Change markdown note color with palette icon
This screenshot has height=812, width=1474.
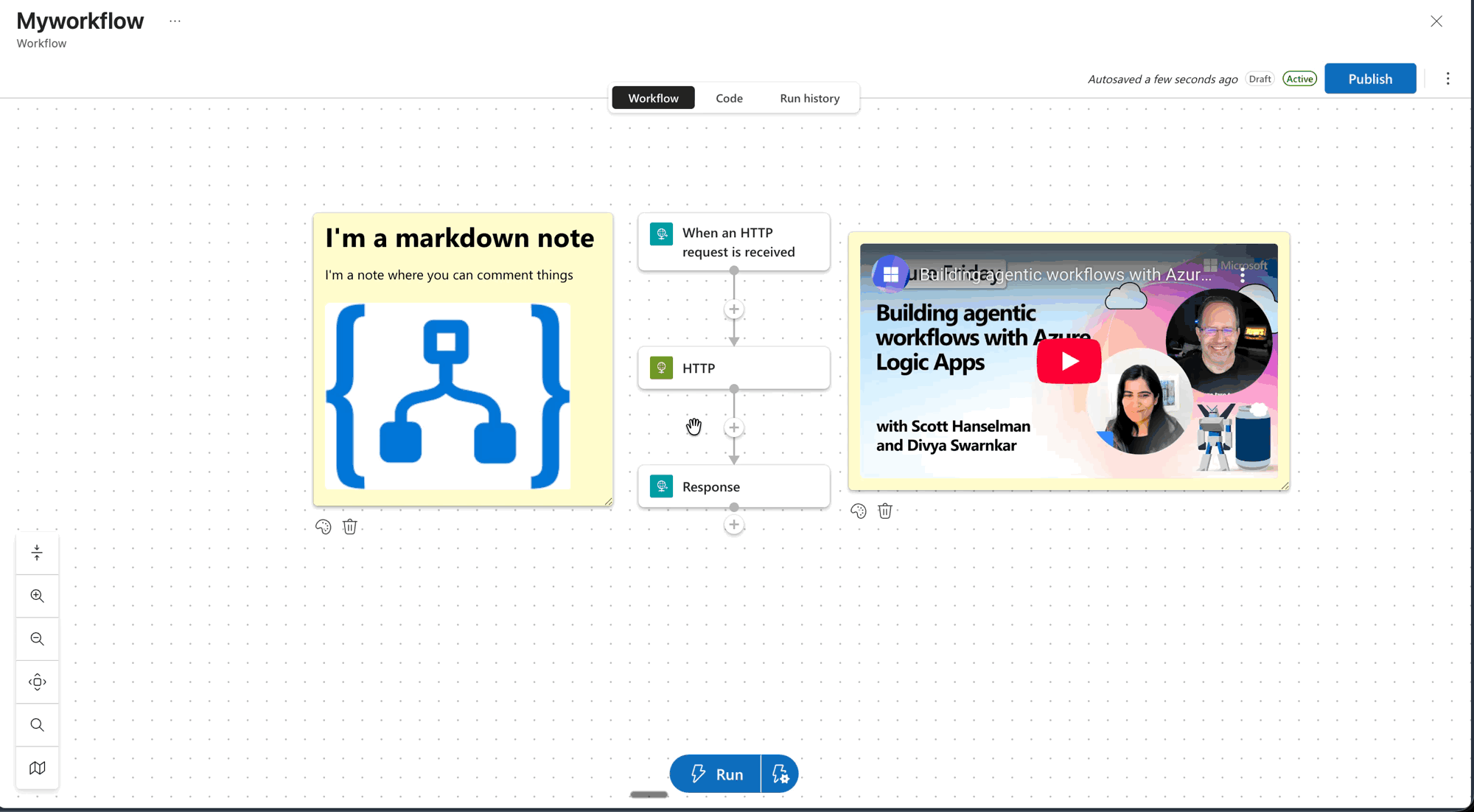tap(323, 527)
